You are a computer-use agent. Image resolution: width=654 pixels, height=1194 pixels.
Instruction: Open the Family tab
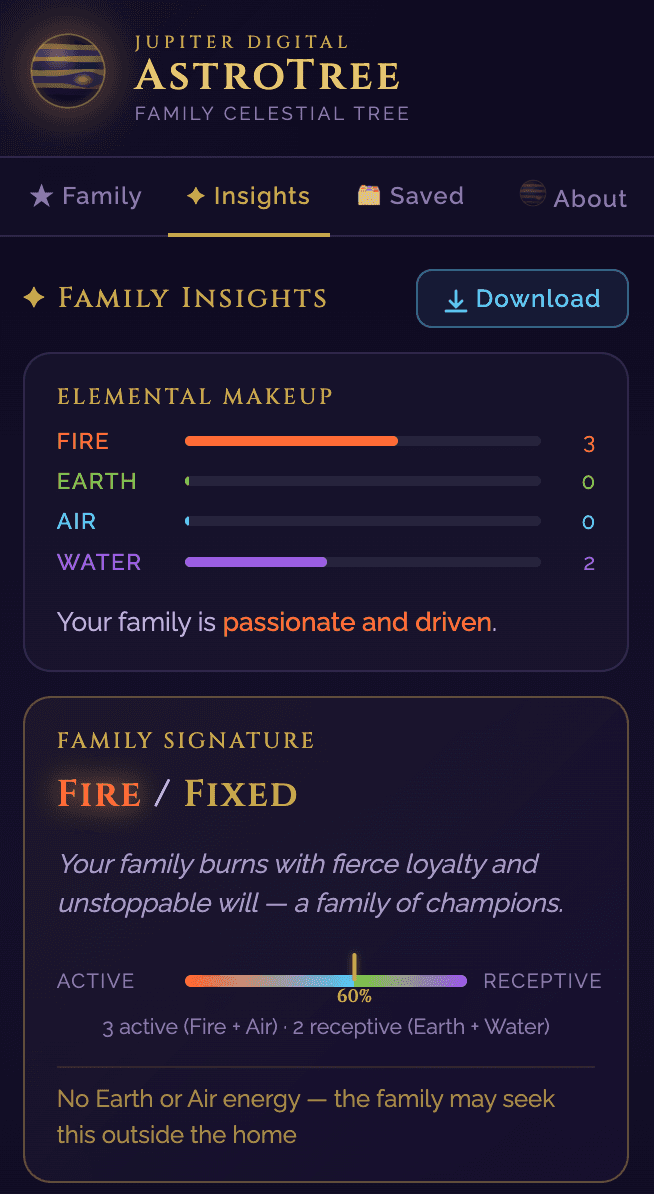point(85,196)
